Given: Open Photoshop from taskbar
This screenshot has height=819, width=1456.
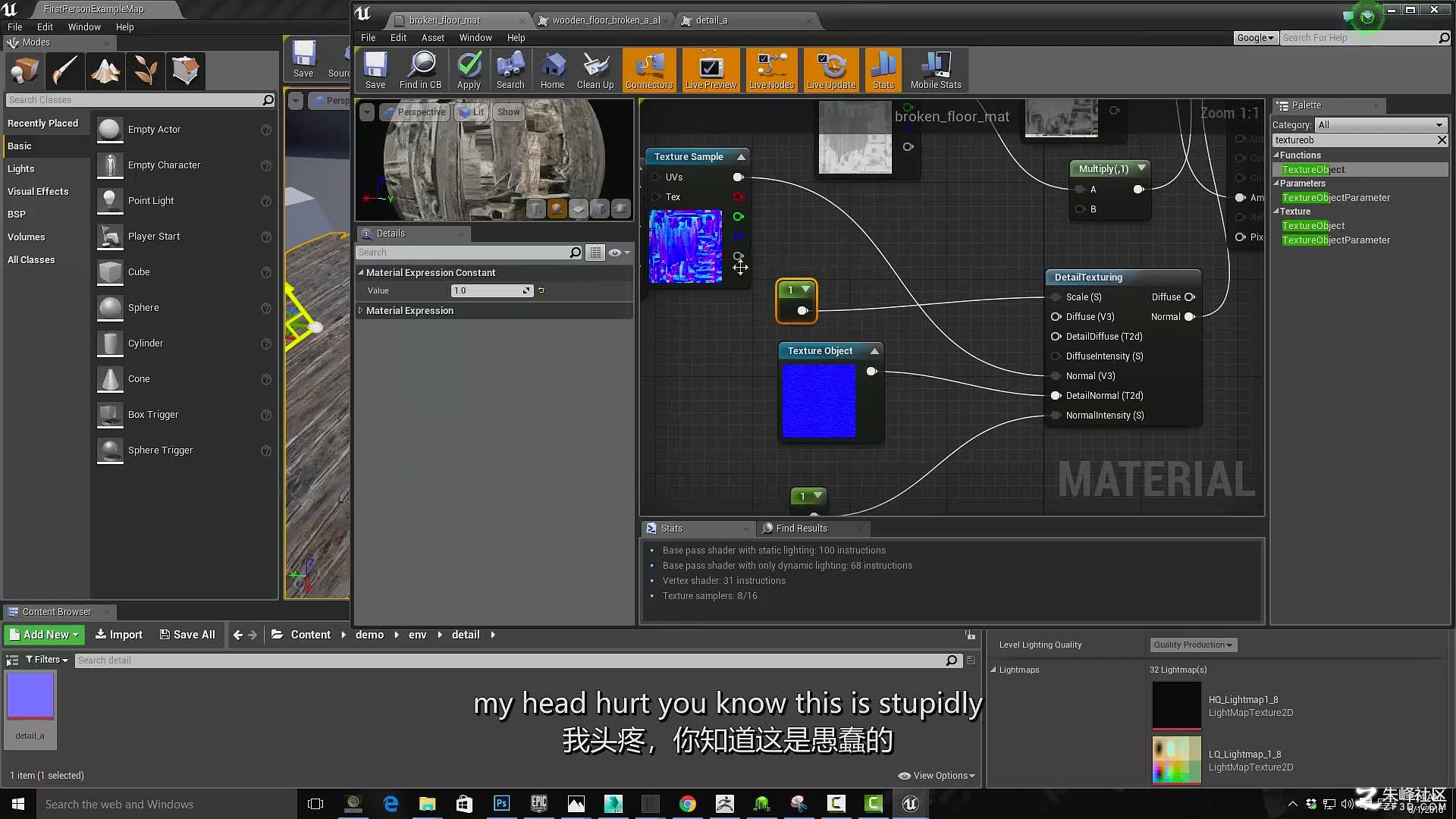Looking at the screenshot, I should pos(501,804).
